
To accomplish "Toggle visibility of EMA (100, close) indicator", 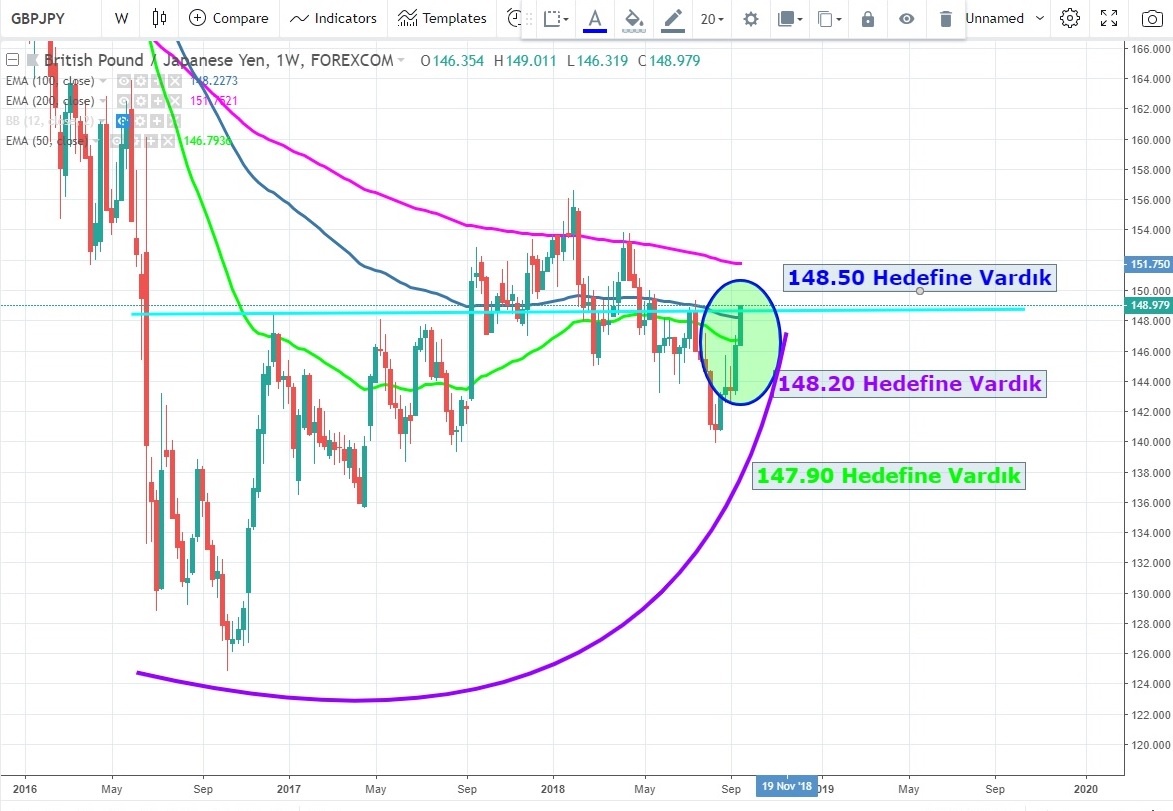I will [124, 81].
